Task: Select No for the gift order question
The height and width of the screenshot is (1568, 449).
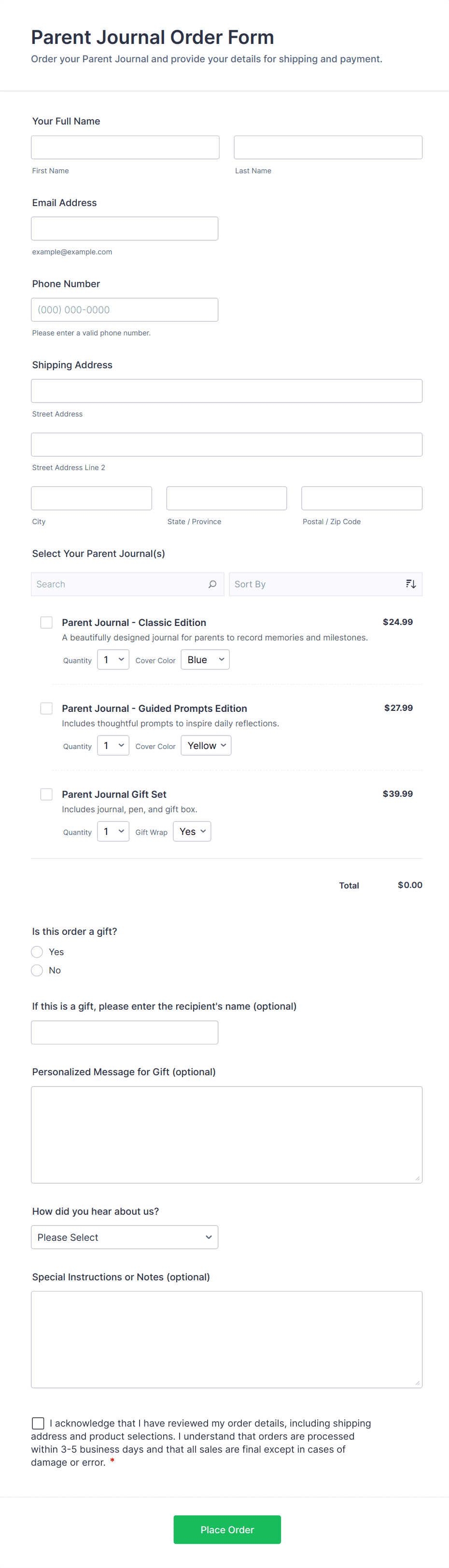Action: pos(37,970)
